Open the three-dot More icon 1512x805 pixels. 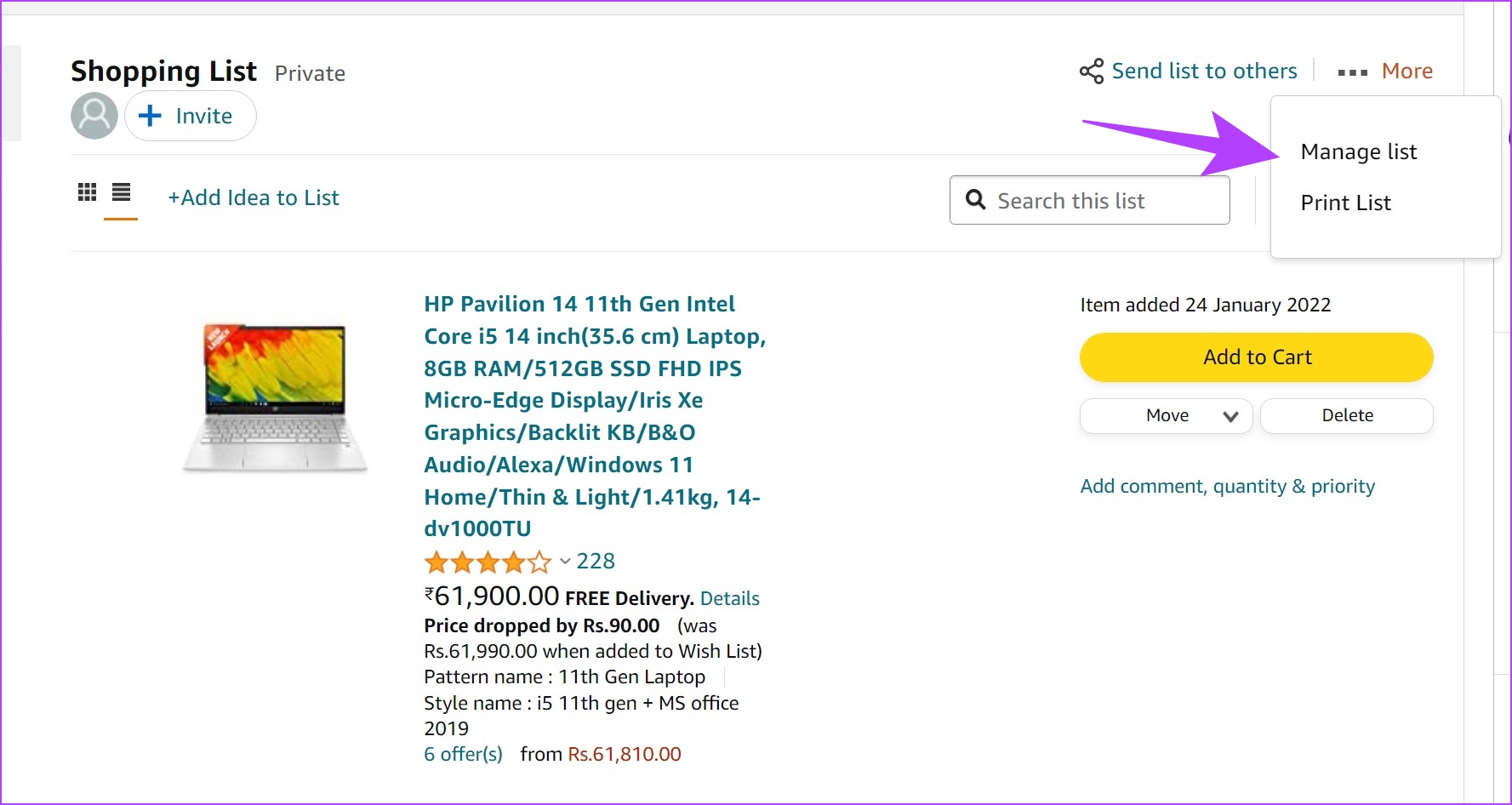coord(1352,73)
